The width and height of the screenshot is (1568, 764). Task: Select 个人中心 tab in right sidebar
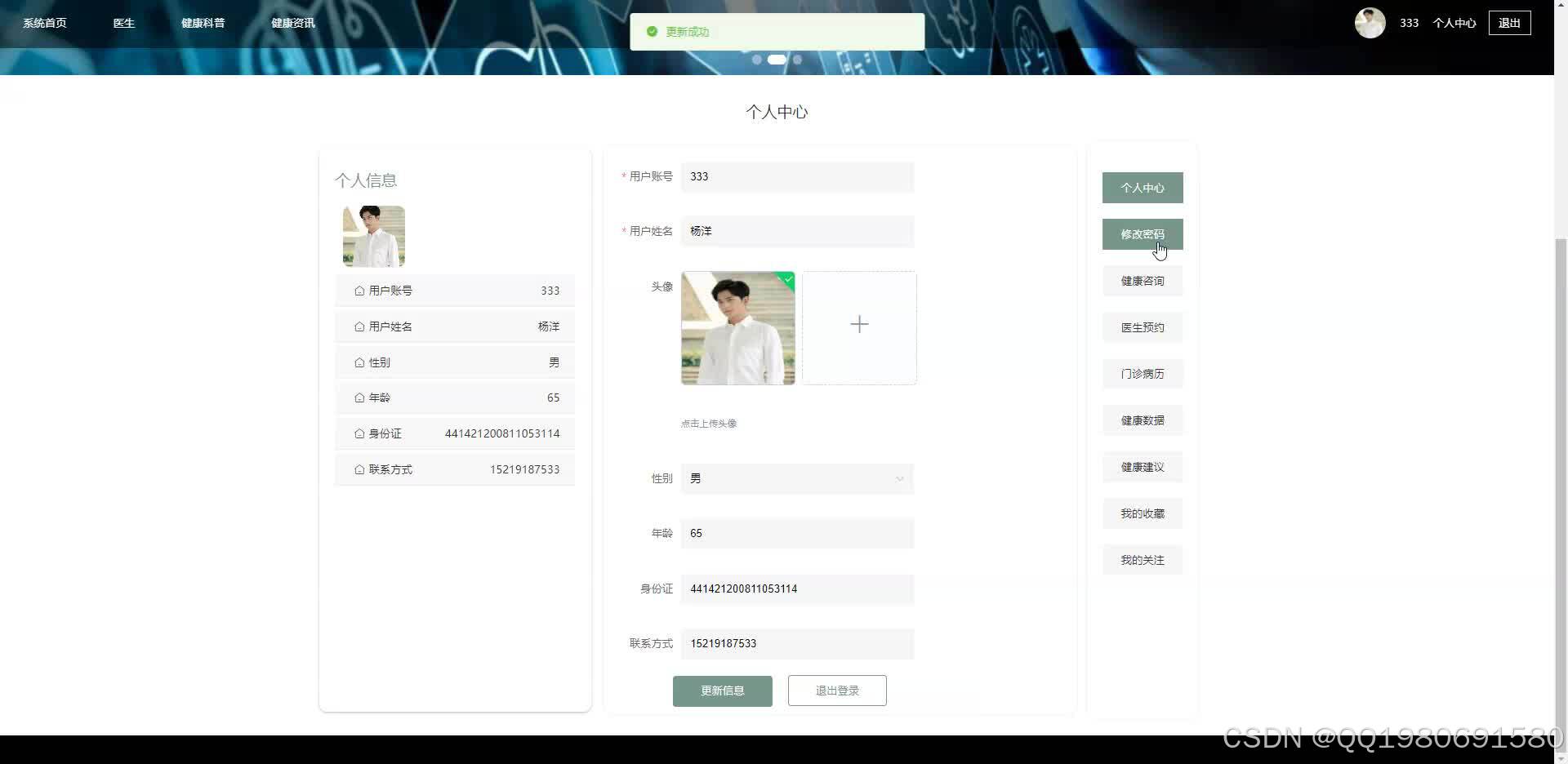(x=1143, y=188)
